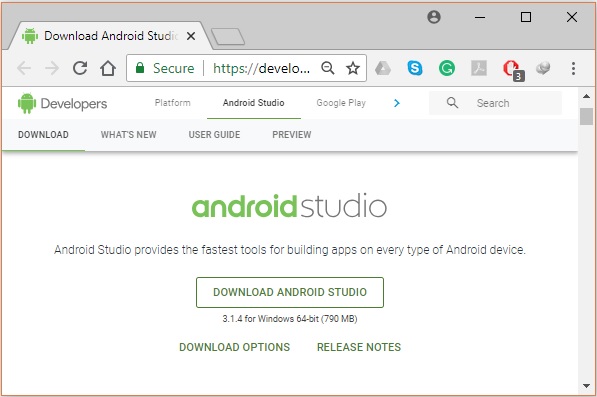Select the Android Studio navigation item

pos(254,103)
